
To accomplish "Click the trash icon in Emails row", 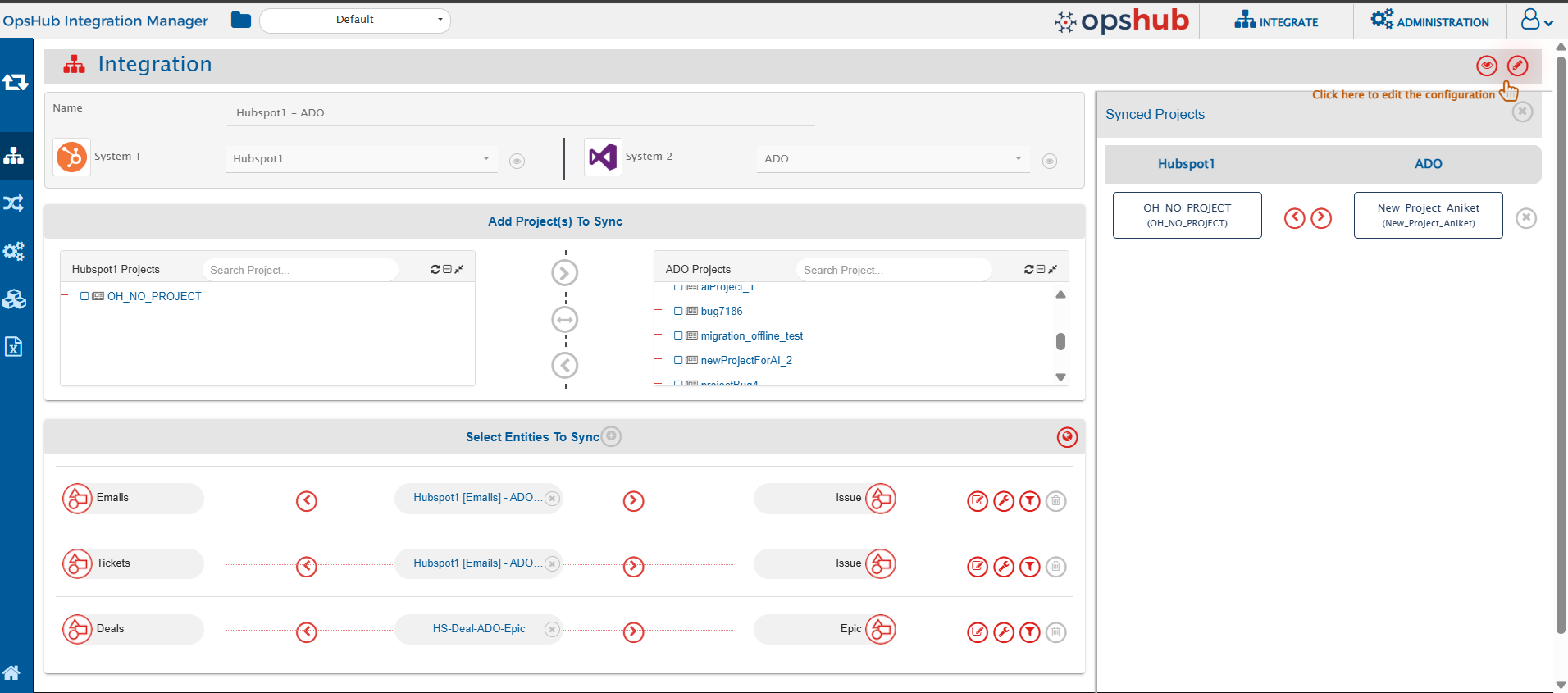I will coord(1055,501).
